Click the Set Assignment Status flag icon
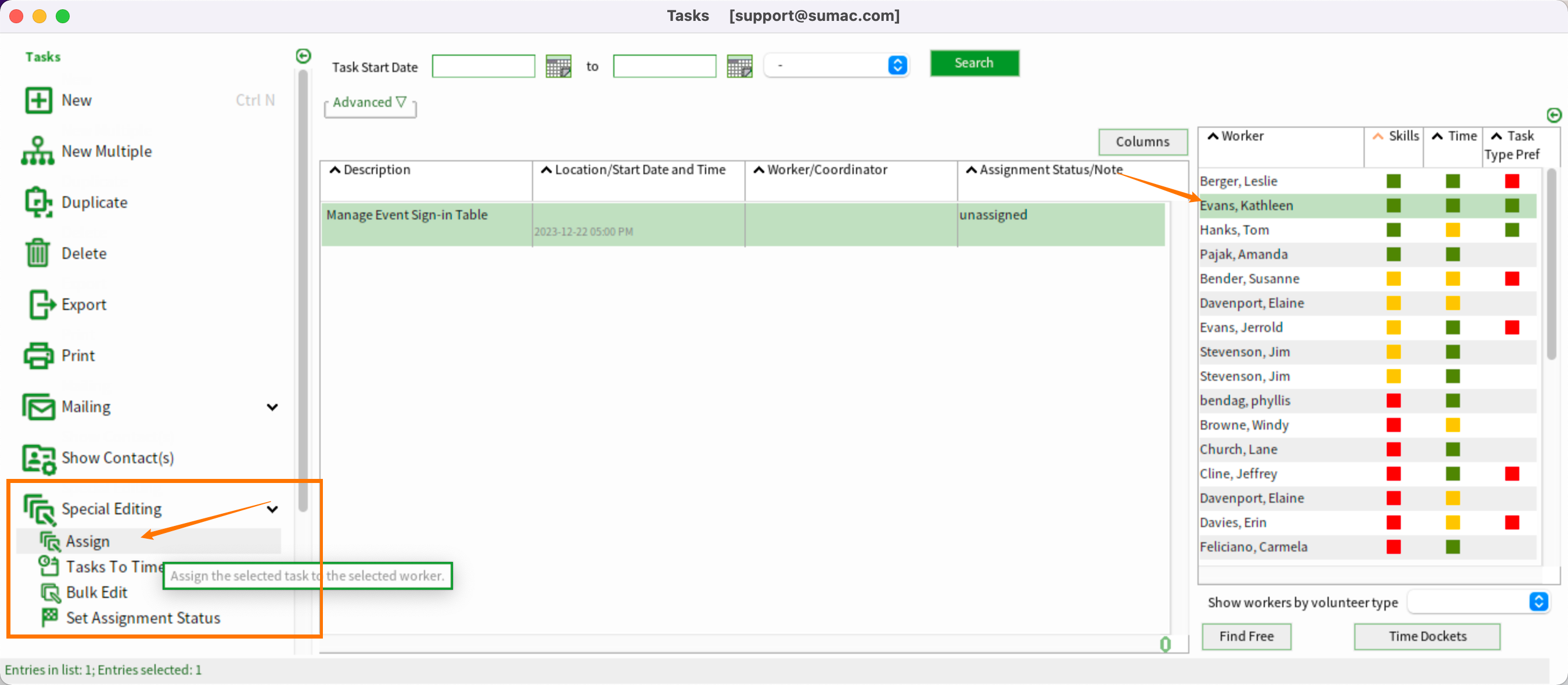Viewport: 1568px width, 685px height. point(50,618)
